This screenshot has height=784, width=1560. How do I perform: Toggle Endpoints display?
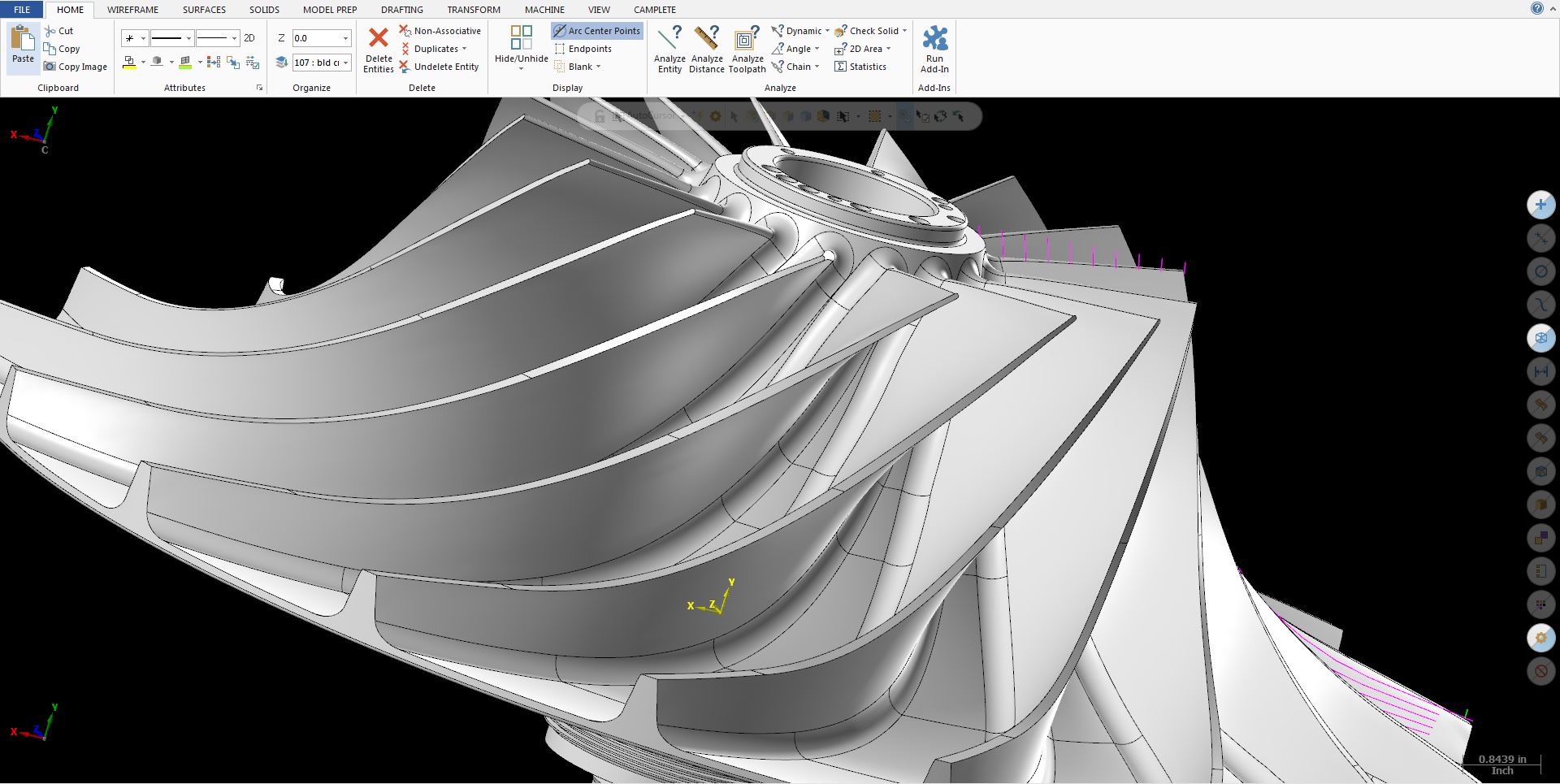pyautogui.click(x=583, y=49)
